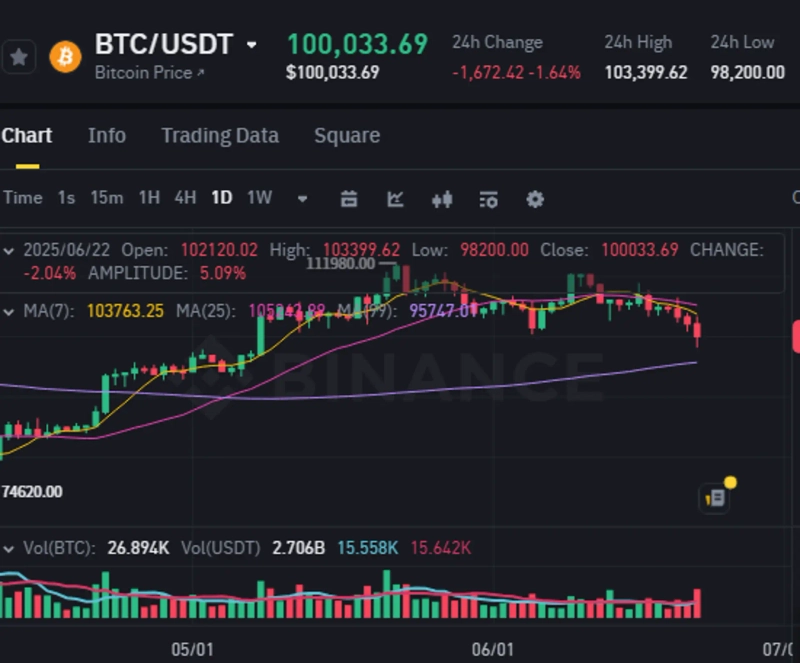Expand more time intervals dropdown arrow
Screen dimensions: 800x663
(303, 198)
